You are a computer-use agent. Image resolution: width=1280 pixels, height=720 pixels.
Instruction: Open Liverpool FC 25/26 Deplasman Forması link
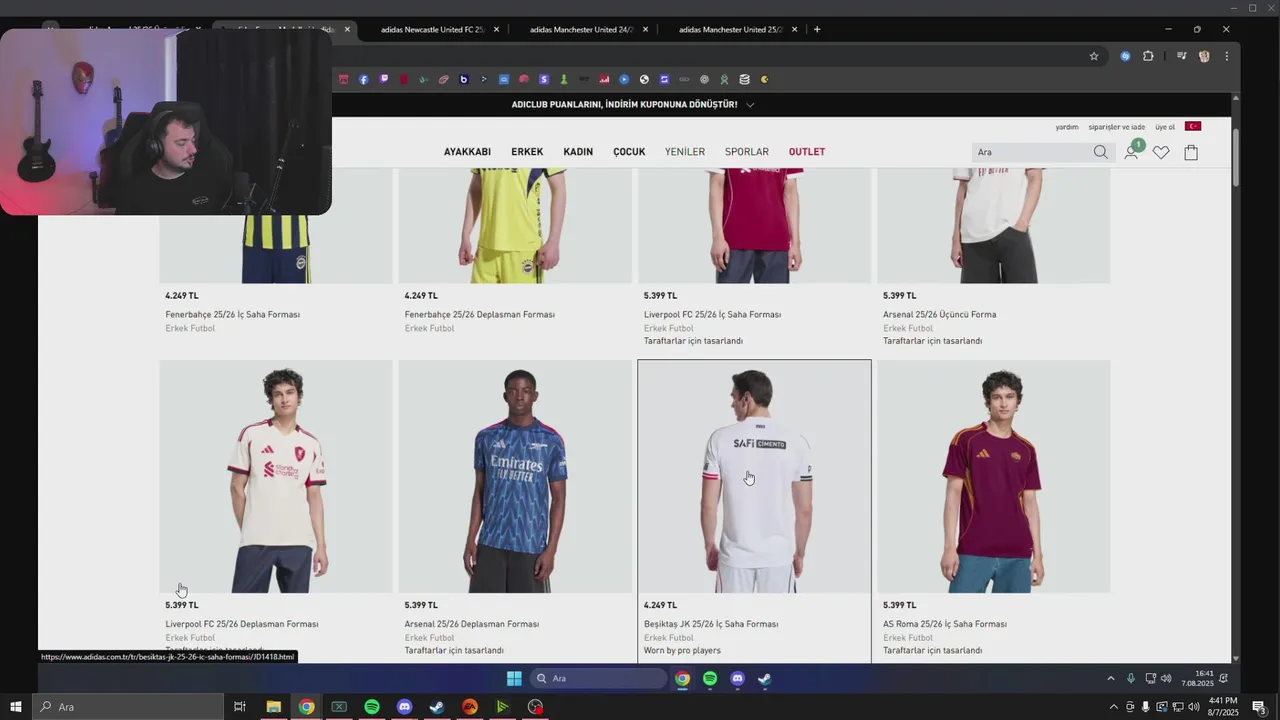(x=241, y=624)
